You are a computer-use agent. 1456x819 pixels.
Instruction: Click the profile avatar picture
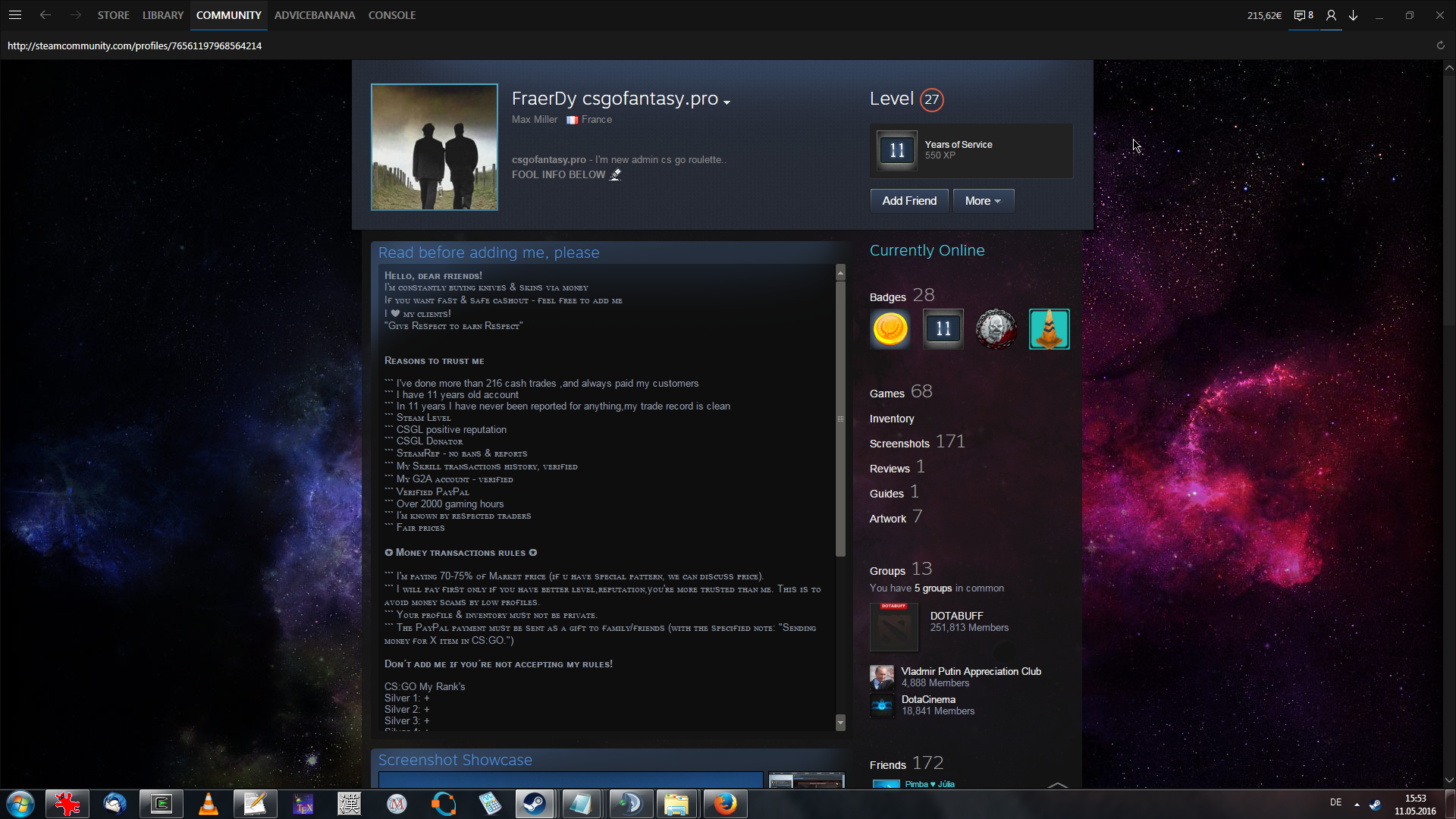coord(435,147)
